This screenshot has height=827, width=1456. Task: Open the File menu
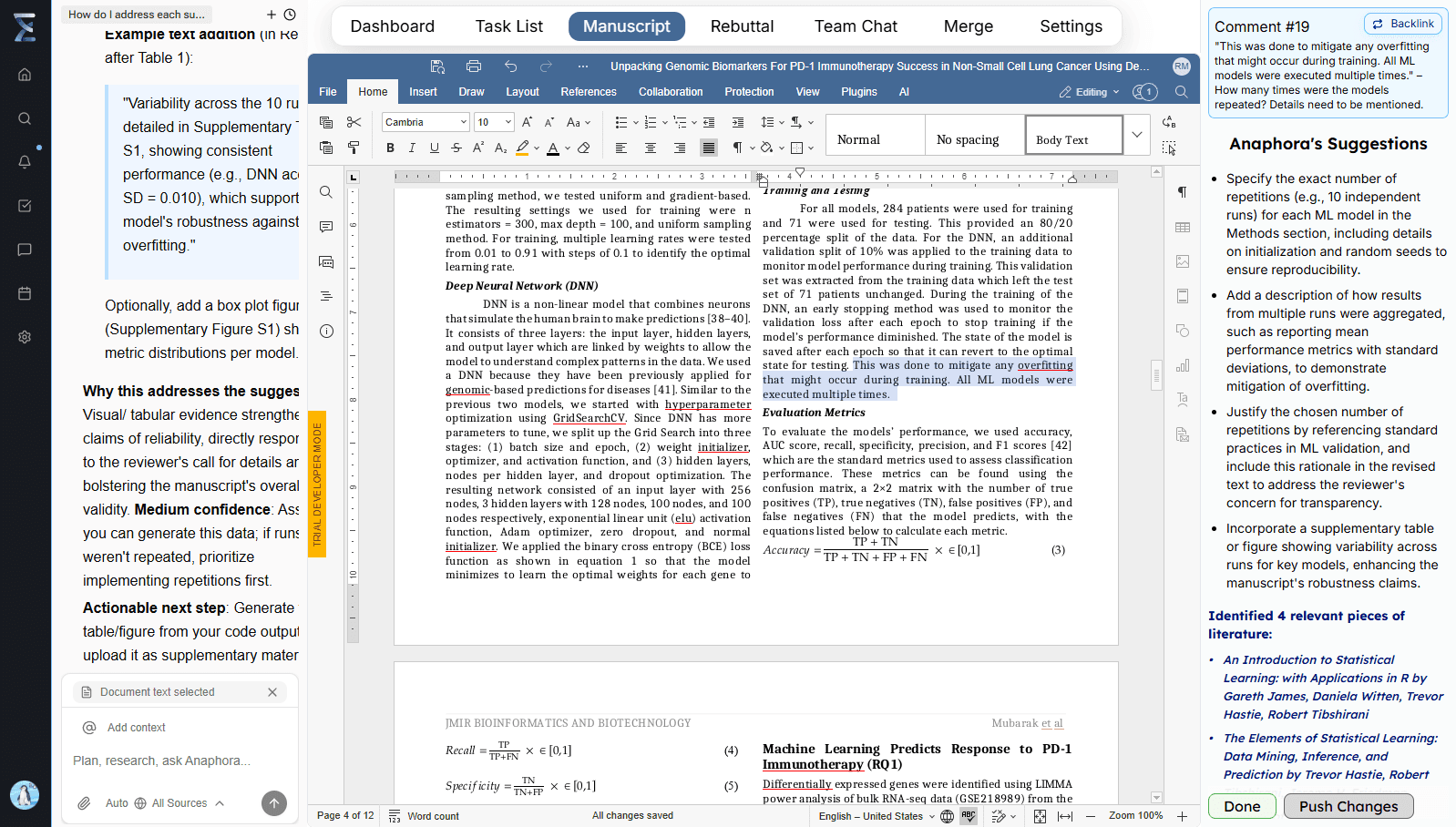point(328,92)
